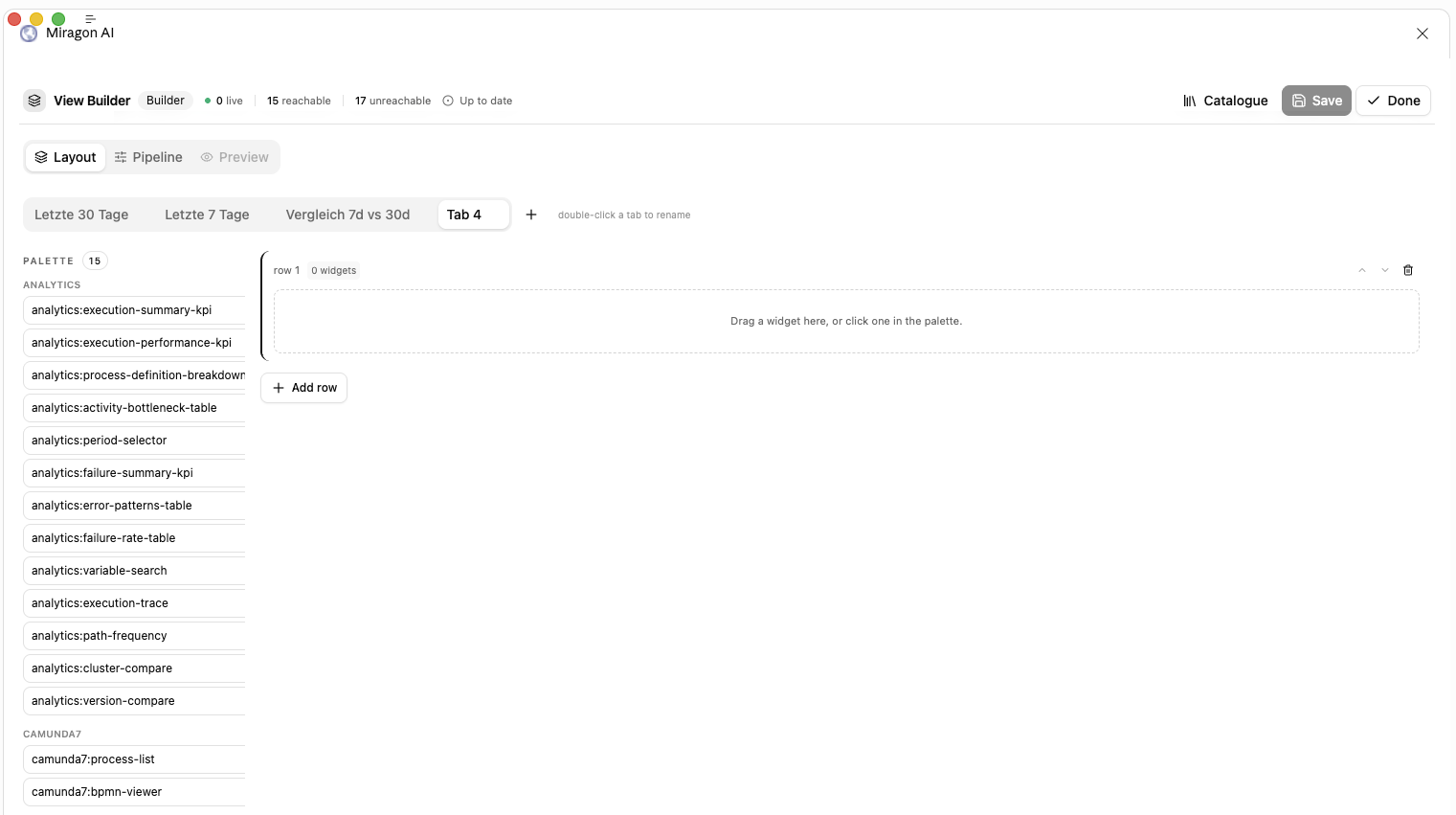
Task: Add analytics:error-patterns-table widget
Action: pyautogui.click(x=134, y=506)
